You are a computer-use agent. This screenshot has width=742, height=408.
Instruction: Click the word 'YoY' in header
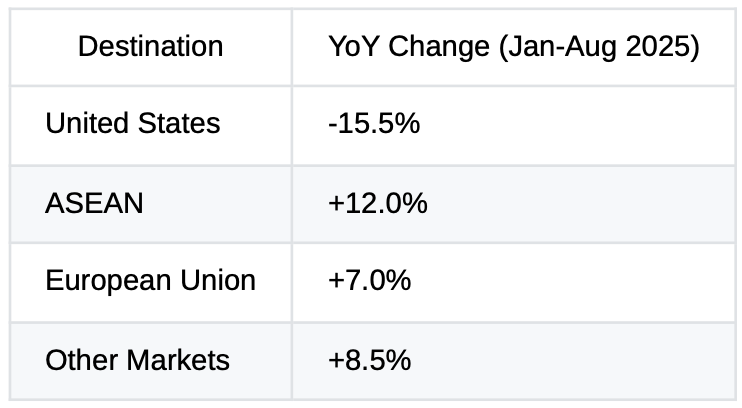coord(354,46)
